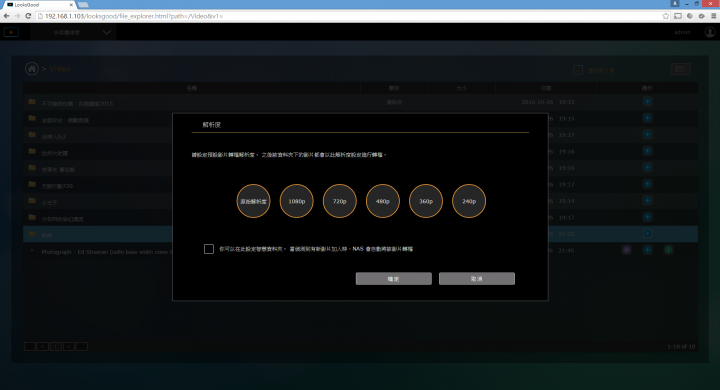Switch to the LooksGood browser tab
720x390 pixels.
tap(39, 5)
